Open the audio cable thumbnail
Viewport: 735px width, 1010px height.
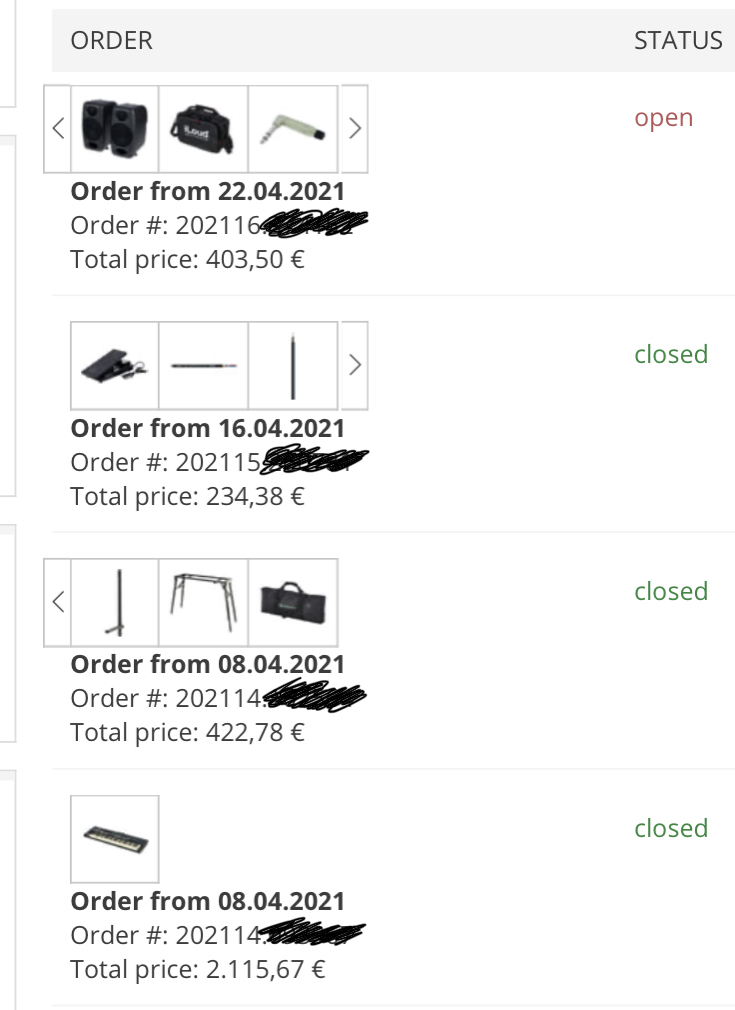pyautogui.click(x=203, y=365)
